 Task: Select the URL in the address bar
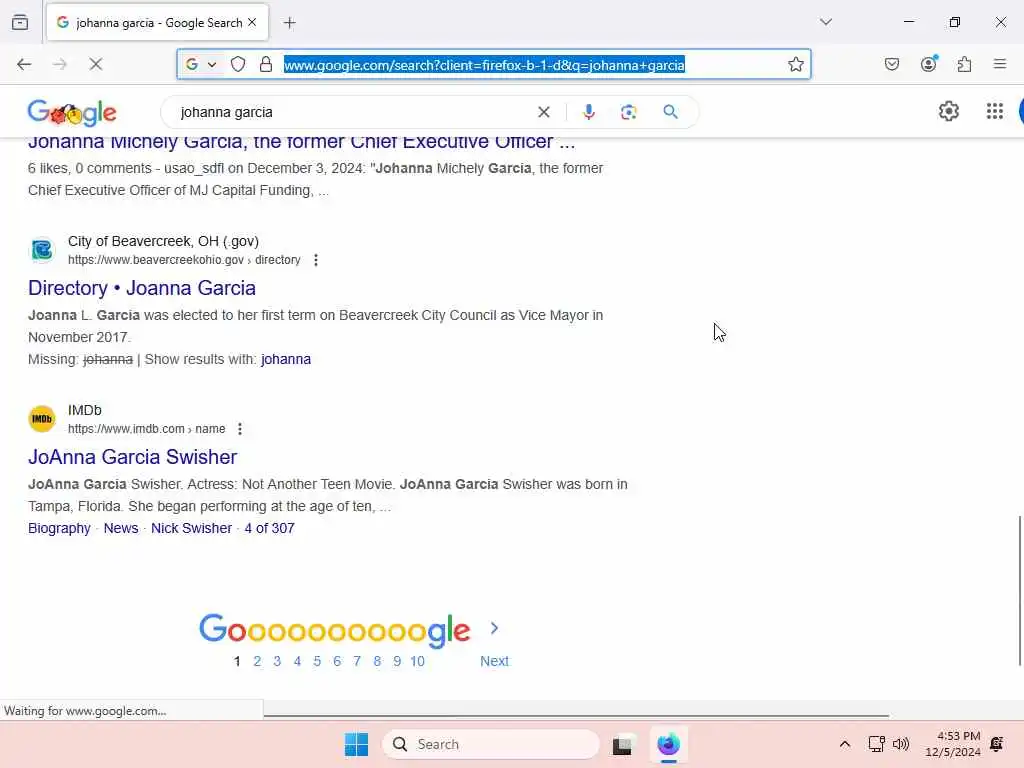[484, 65]
